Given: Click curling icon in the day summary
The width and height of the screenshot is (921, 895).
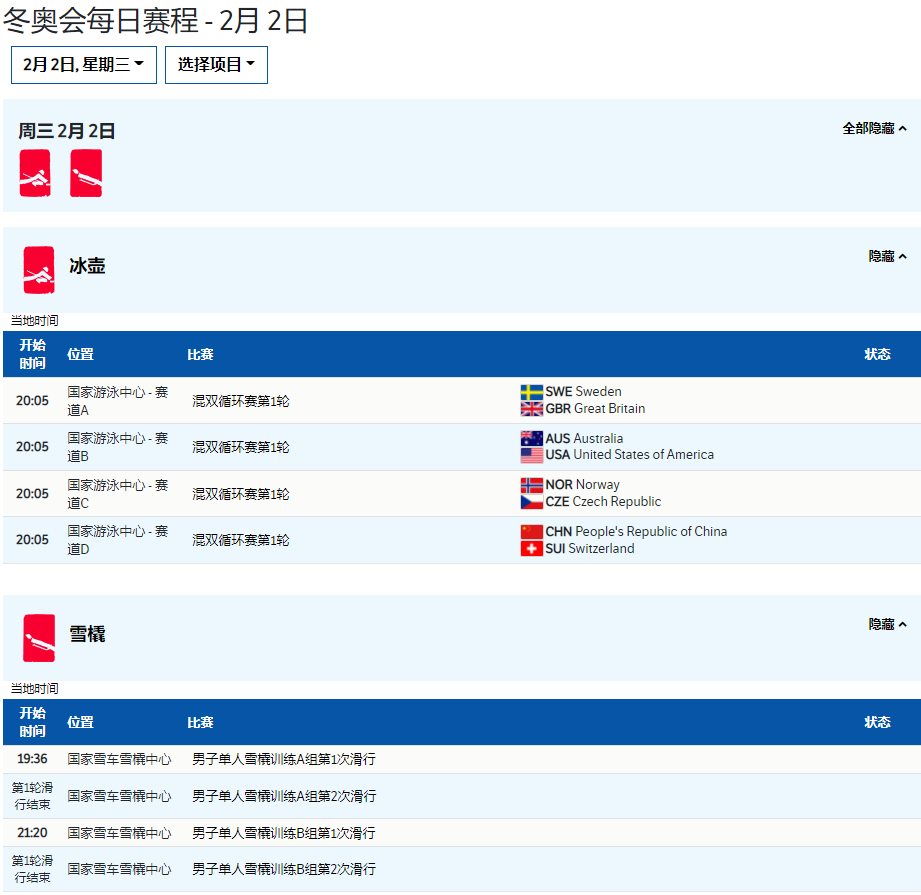Looking at the screenshot, I should 35,173.
